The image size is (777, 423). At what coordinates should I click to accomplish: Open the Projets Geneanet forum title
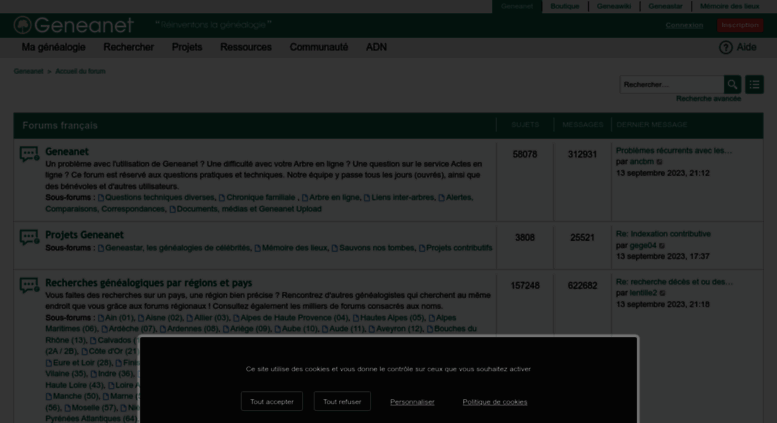point(84,235)
